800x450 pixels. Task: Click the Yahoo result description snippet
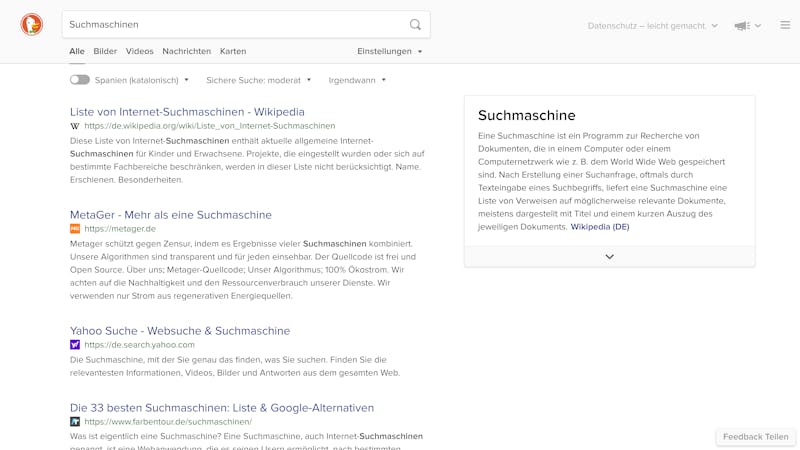(235, 366)
